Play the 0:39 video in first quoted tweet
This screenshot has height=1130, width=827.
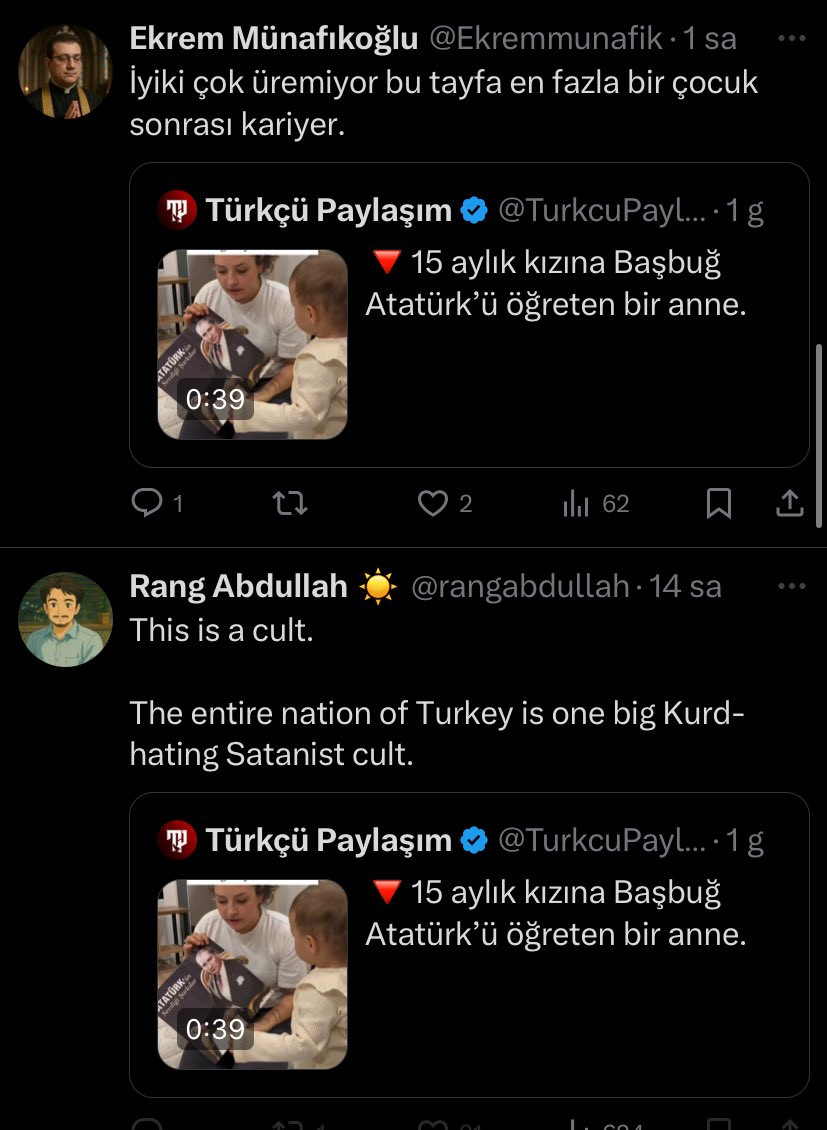point(252,344)
